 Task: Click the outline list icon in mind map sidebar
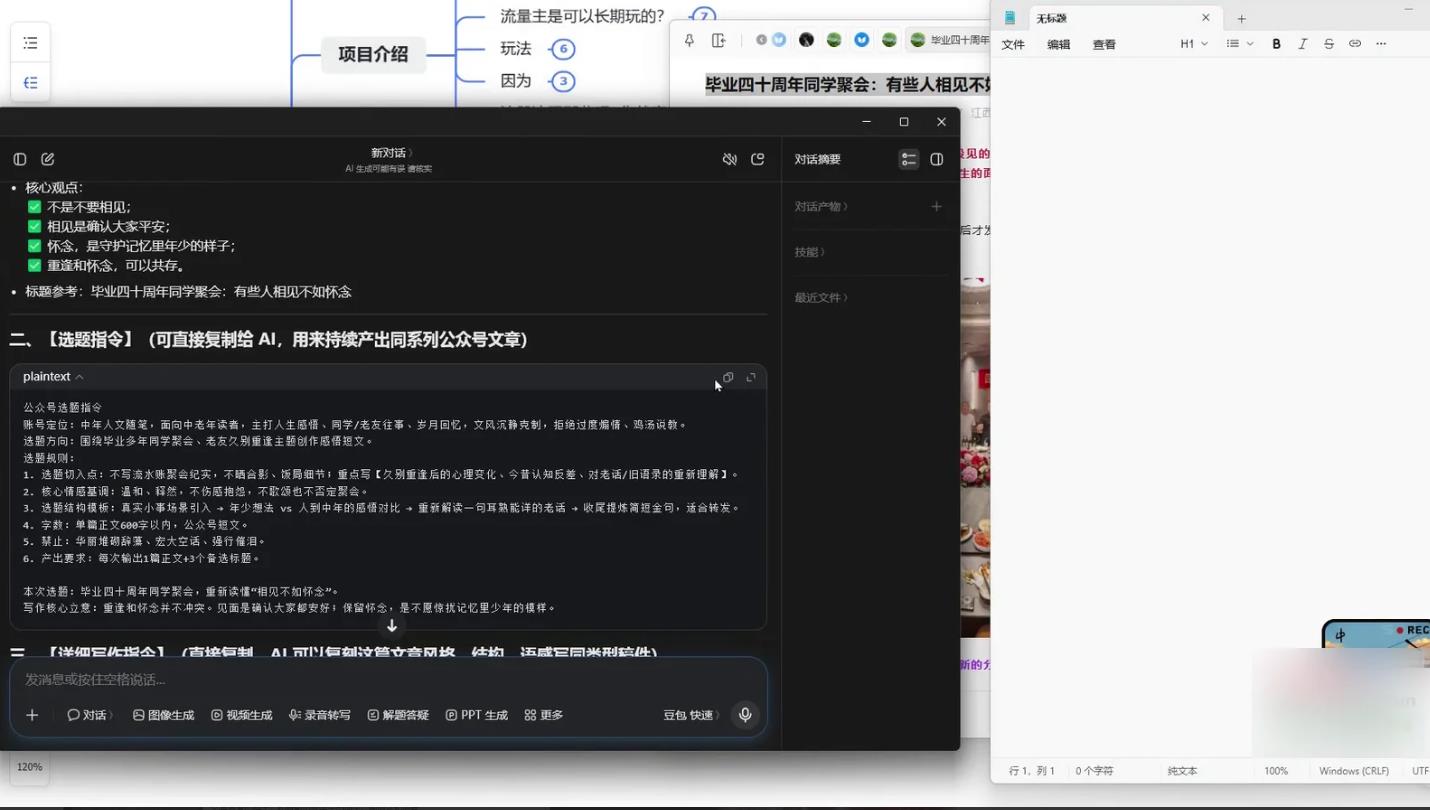[30, 43]
